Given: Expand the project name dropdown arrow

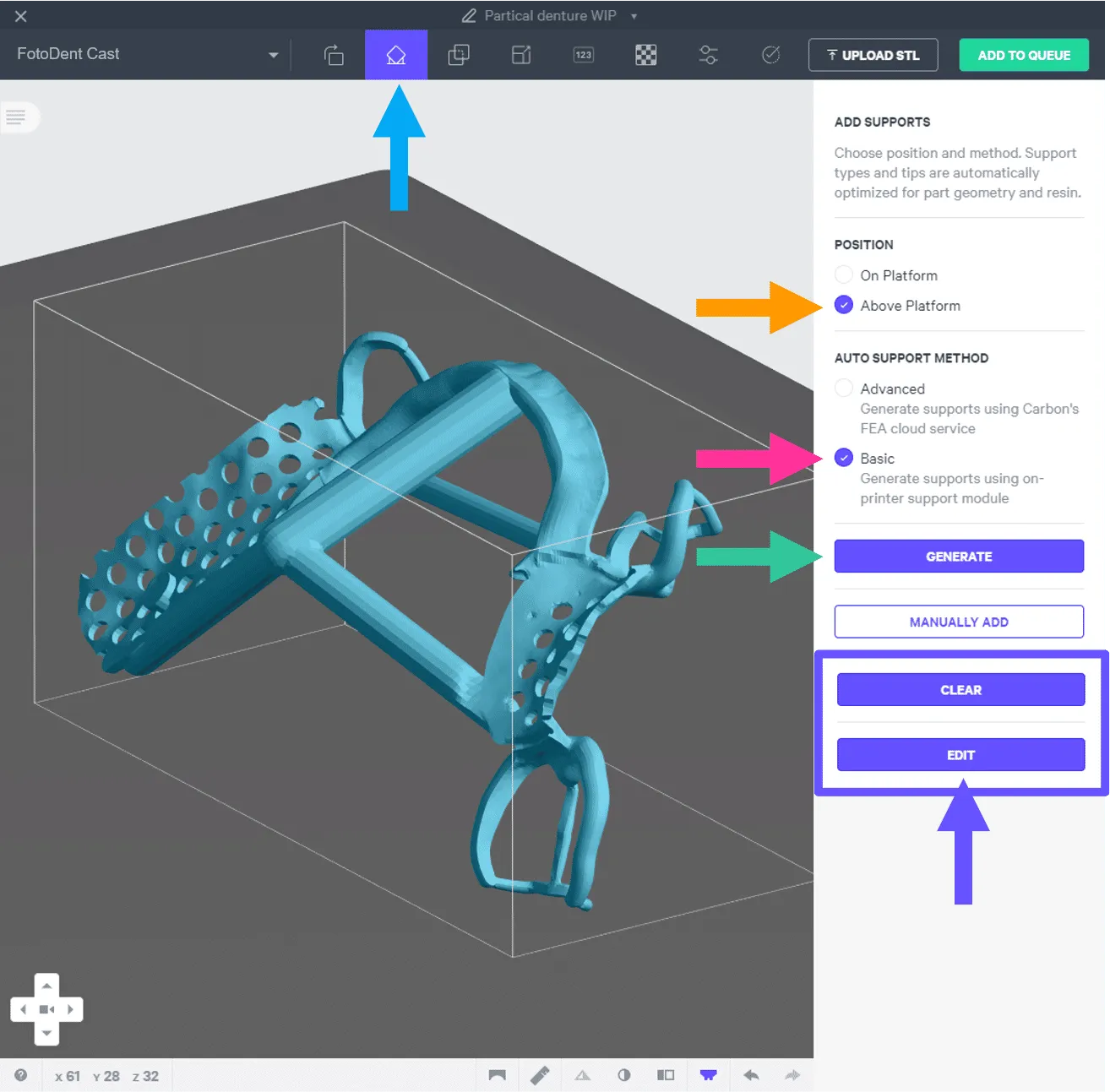Looking at the screenshot, I should 634,16.
